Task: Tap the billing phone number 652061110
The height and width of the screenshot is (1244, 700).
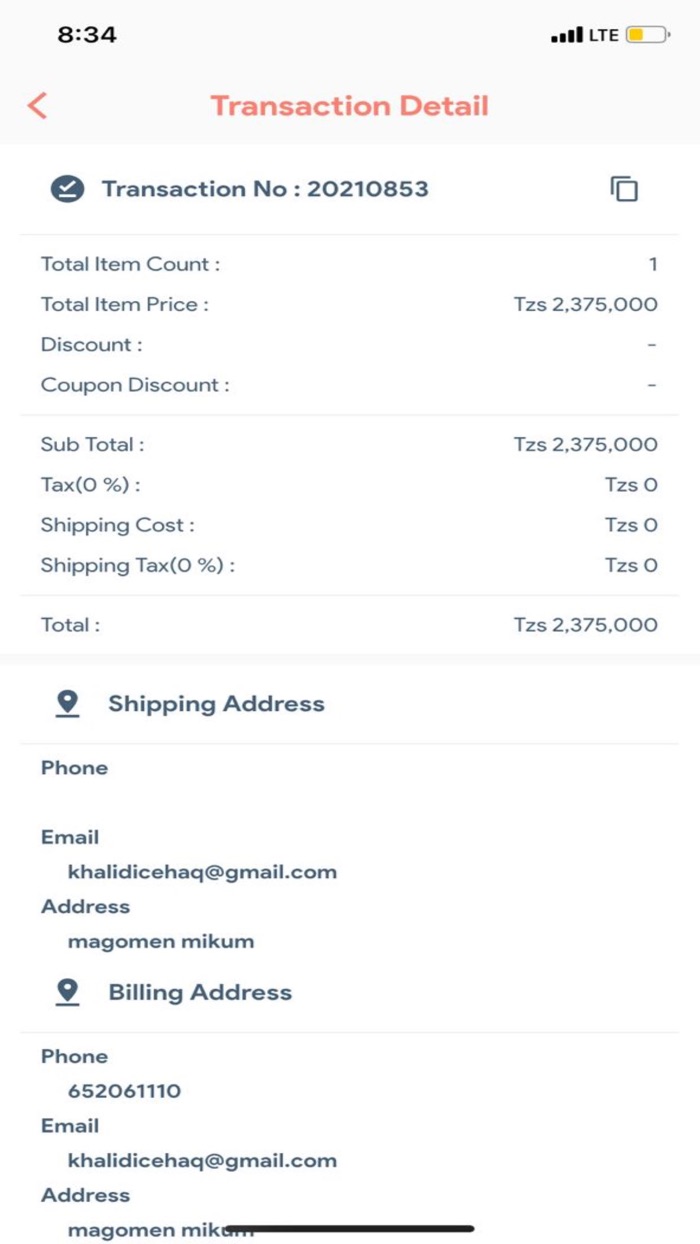Action: [125, 1091]
